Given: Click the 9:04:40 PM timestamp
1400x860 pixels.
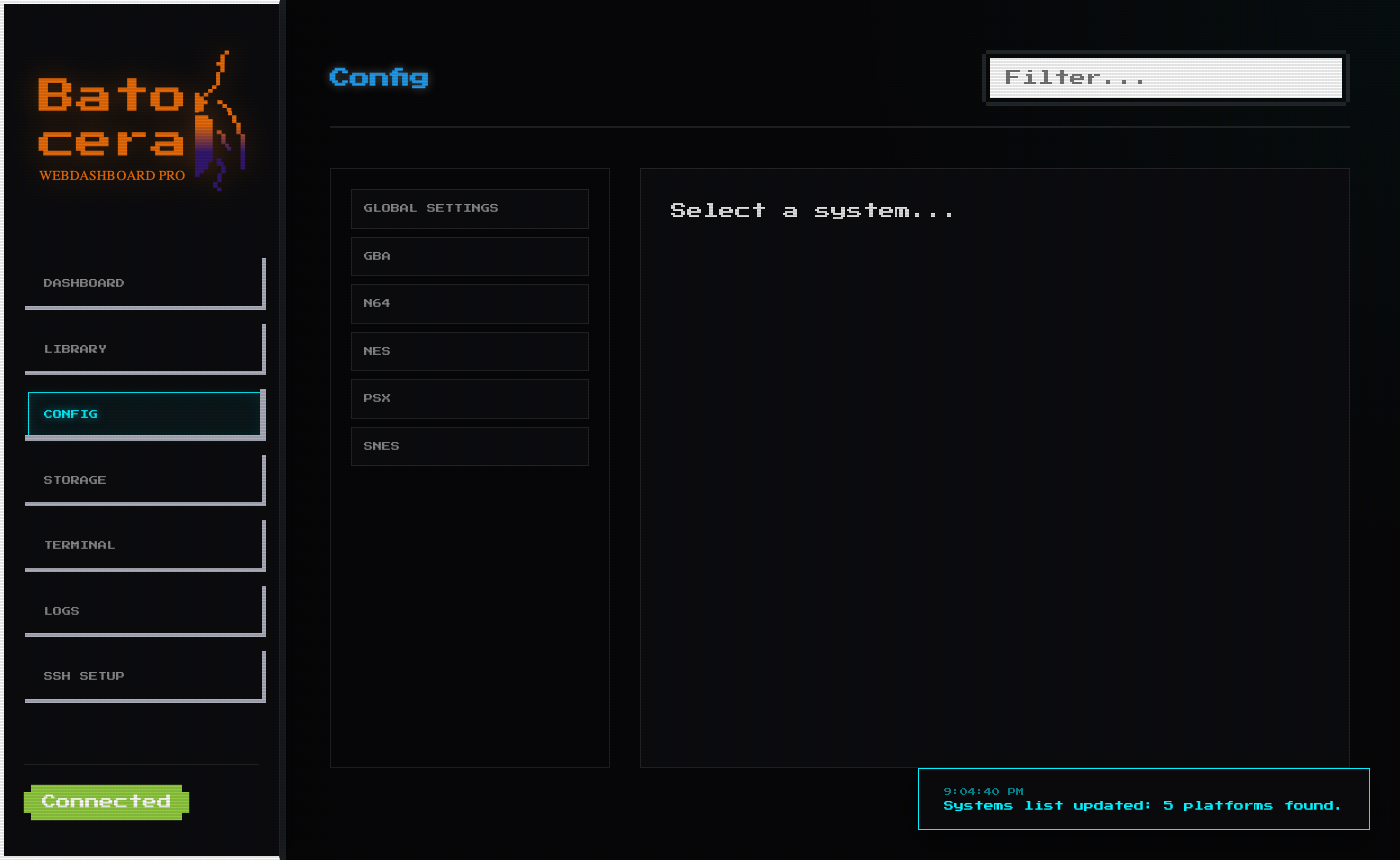Looking at the screenshot, I should click(x=983, y=792).
